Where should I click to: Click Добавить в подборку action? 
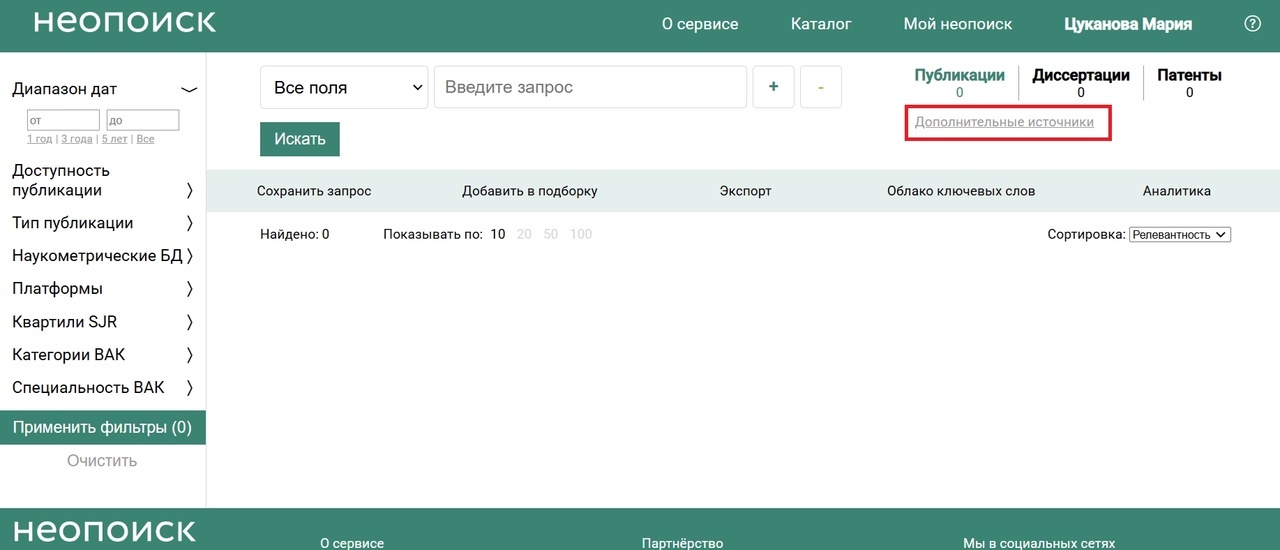[x=530, y=191]
